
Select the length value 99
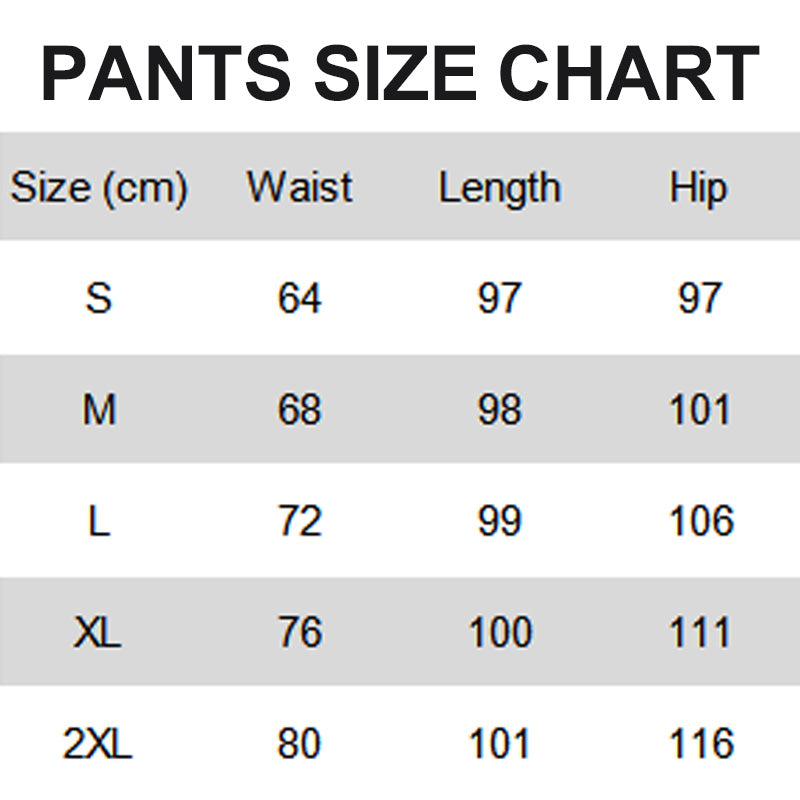499,521
